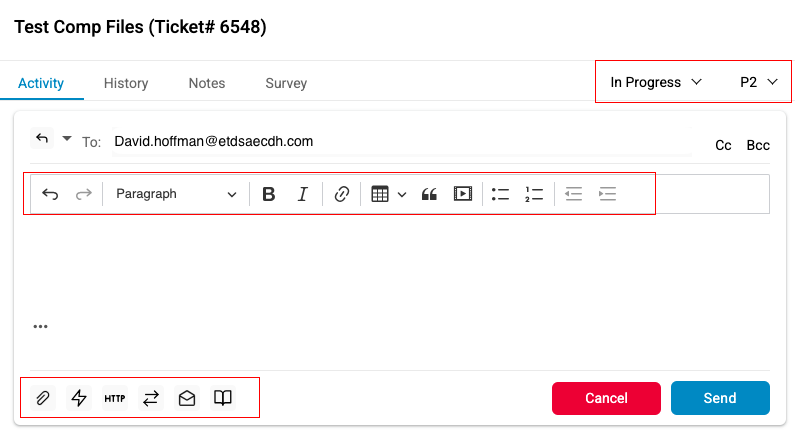Toggle bold text formatting
The height and width of the screenshot is (438, 795).
[268, 194]
